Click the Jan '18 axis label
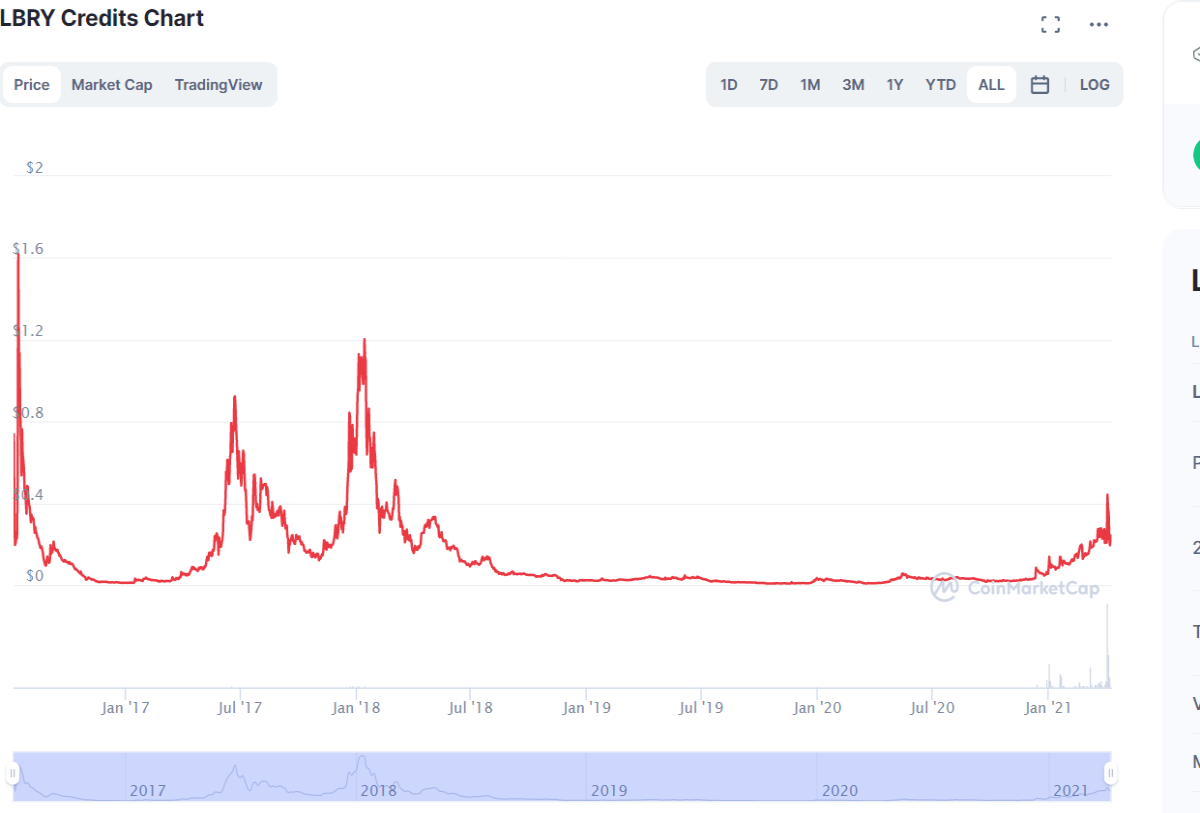Image resolution: width=1200 pixels, height=813 pixels. [x=355, y=708]
